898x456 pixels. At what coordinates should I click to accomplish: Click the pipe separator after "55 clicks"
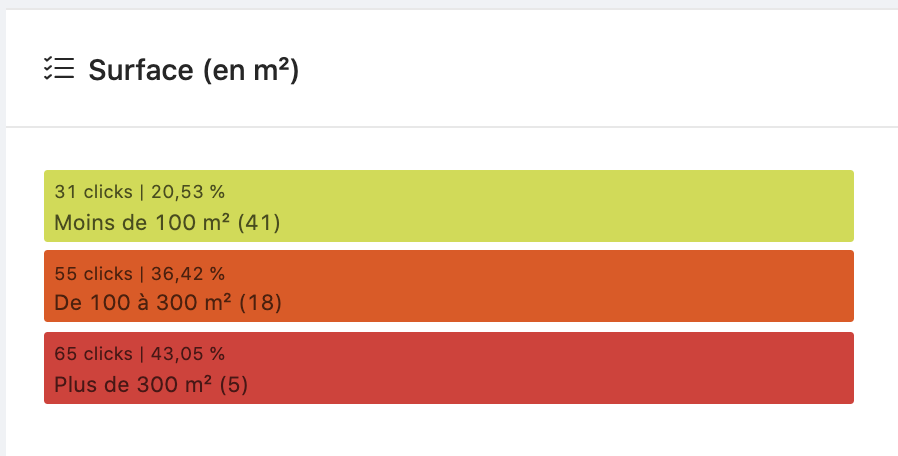coord(141,273)
